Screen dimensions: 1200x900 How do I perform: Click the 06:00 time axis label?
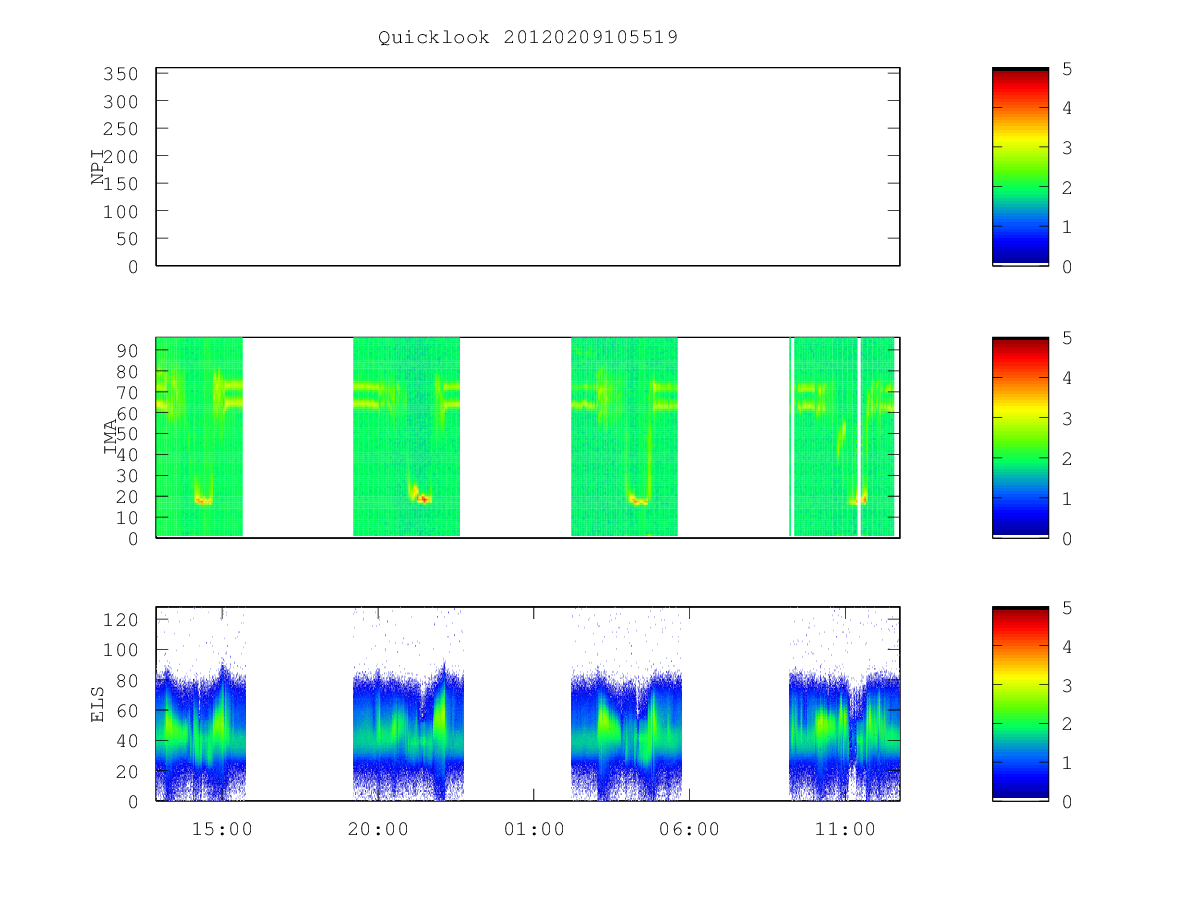(x=689, y=829)
